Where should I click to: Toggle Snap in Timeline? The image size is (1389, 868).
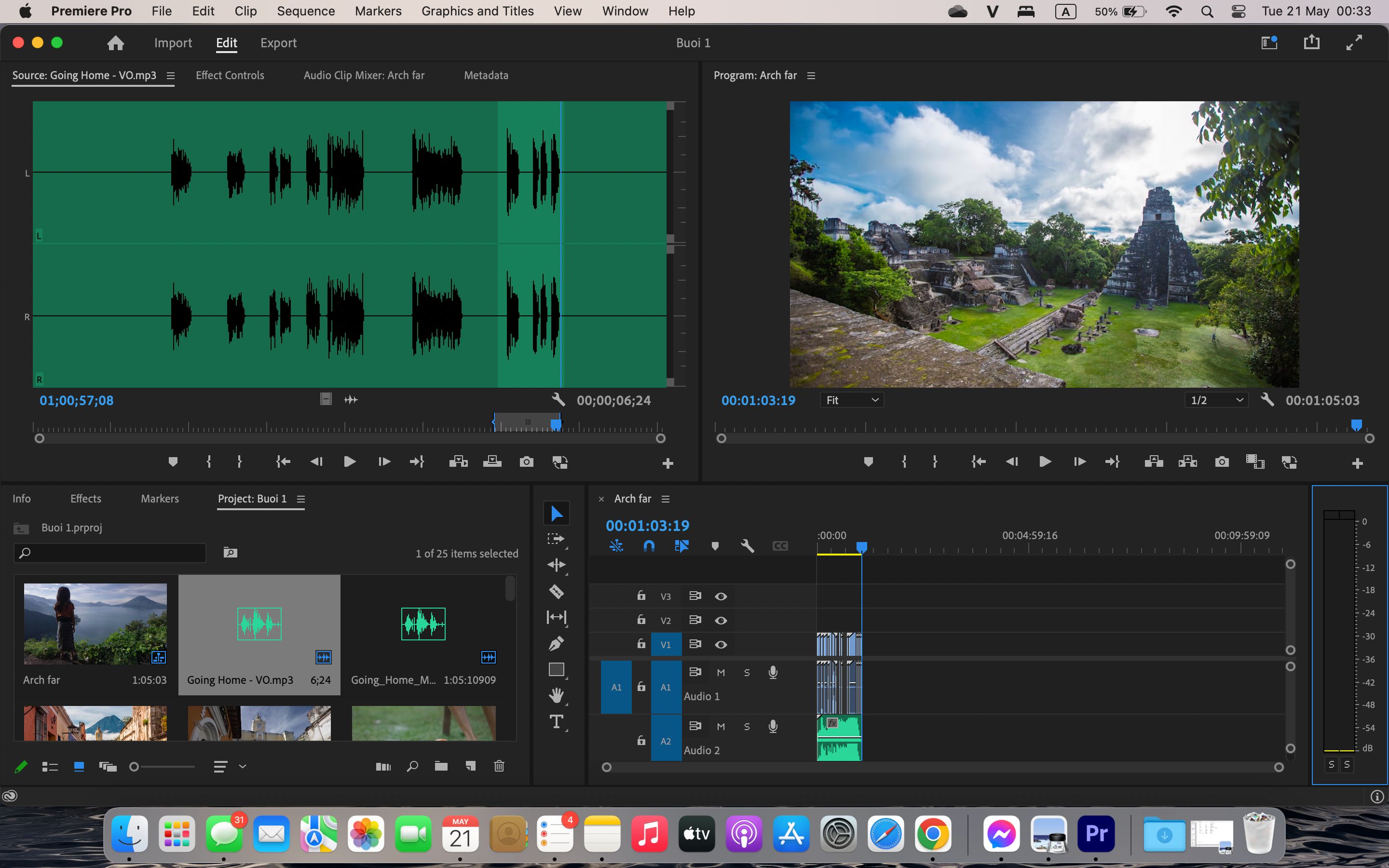[649, 546]
